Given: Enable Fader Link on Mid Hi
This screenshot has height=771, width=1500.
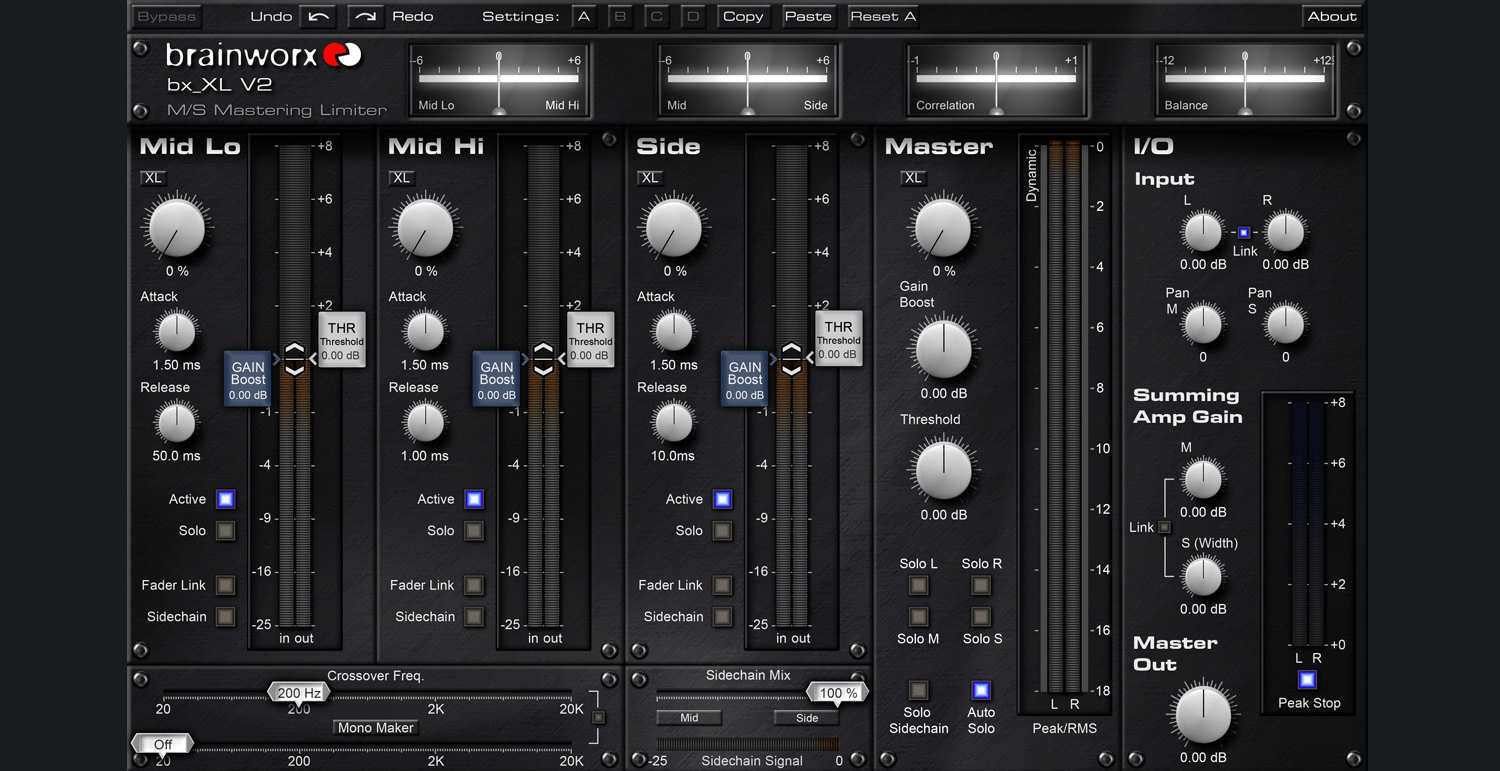Looking at the screenshot, I should 474,585.
